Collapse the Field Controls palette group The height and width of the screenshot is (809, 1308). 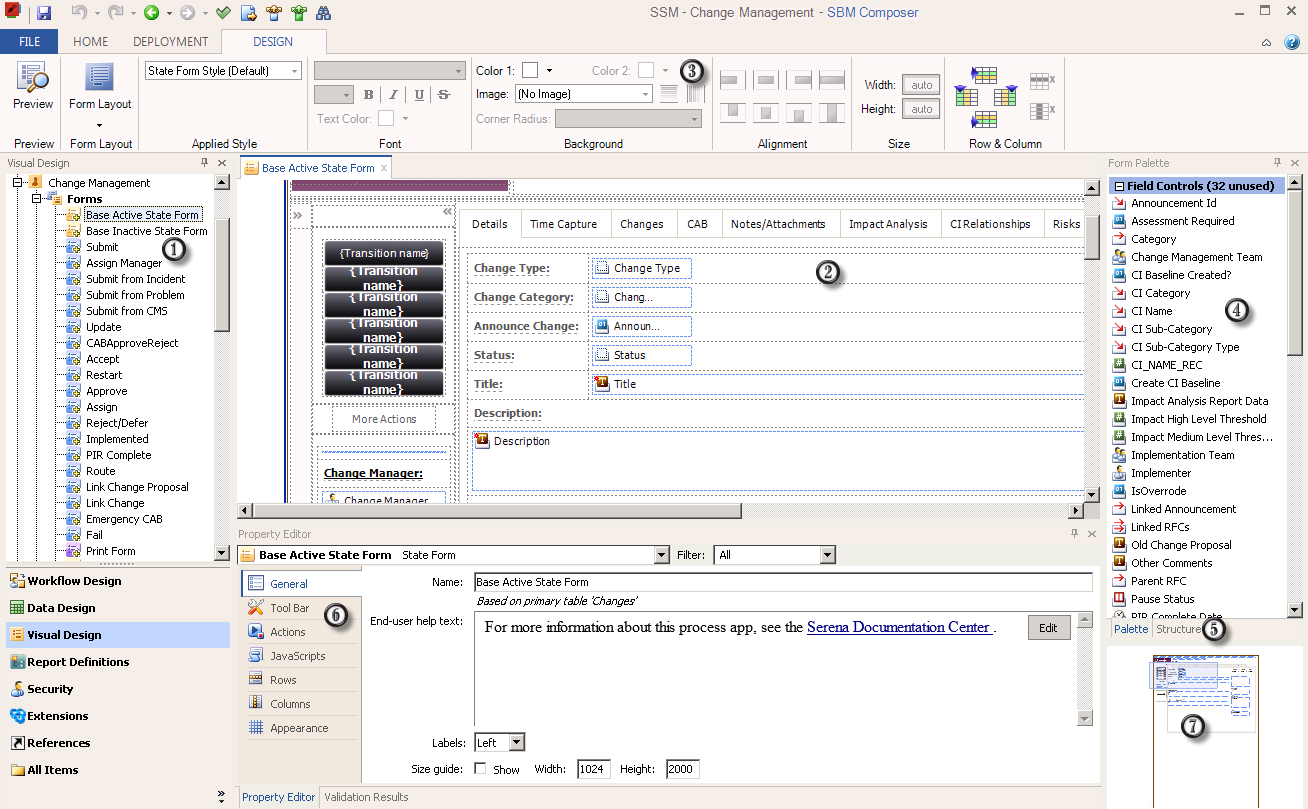(1119, 186)
